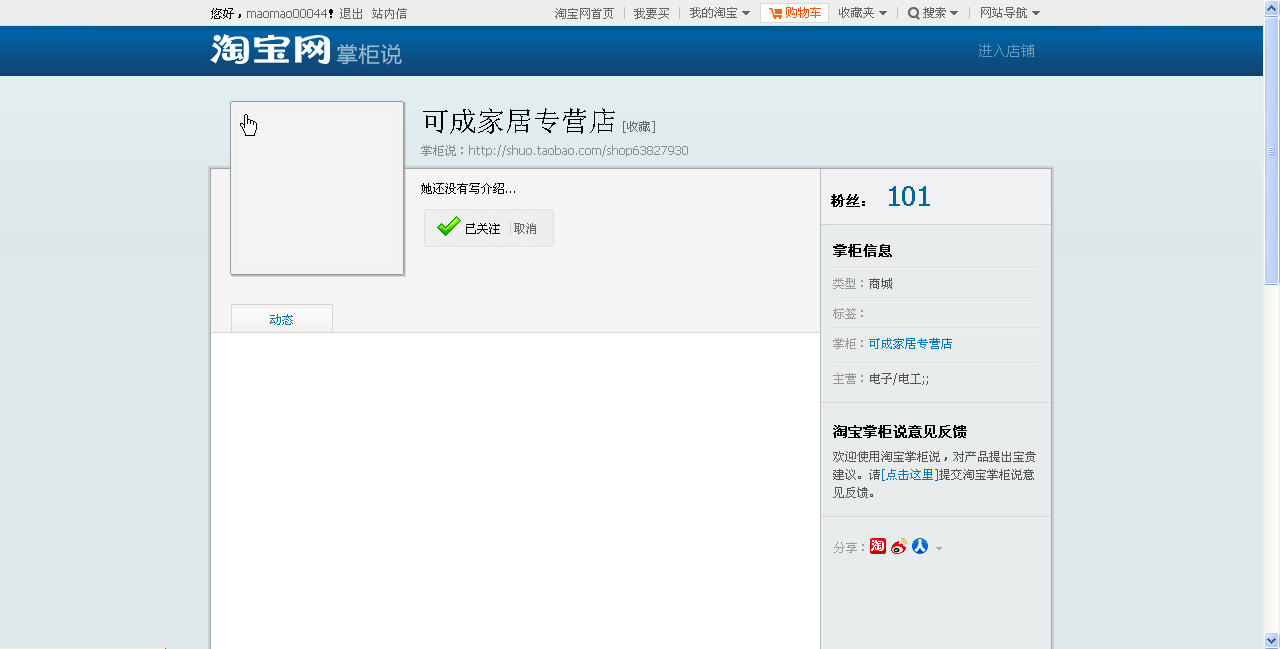Cancel following with 取消 button
The image size is (1280, 649).
point(525,229)
